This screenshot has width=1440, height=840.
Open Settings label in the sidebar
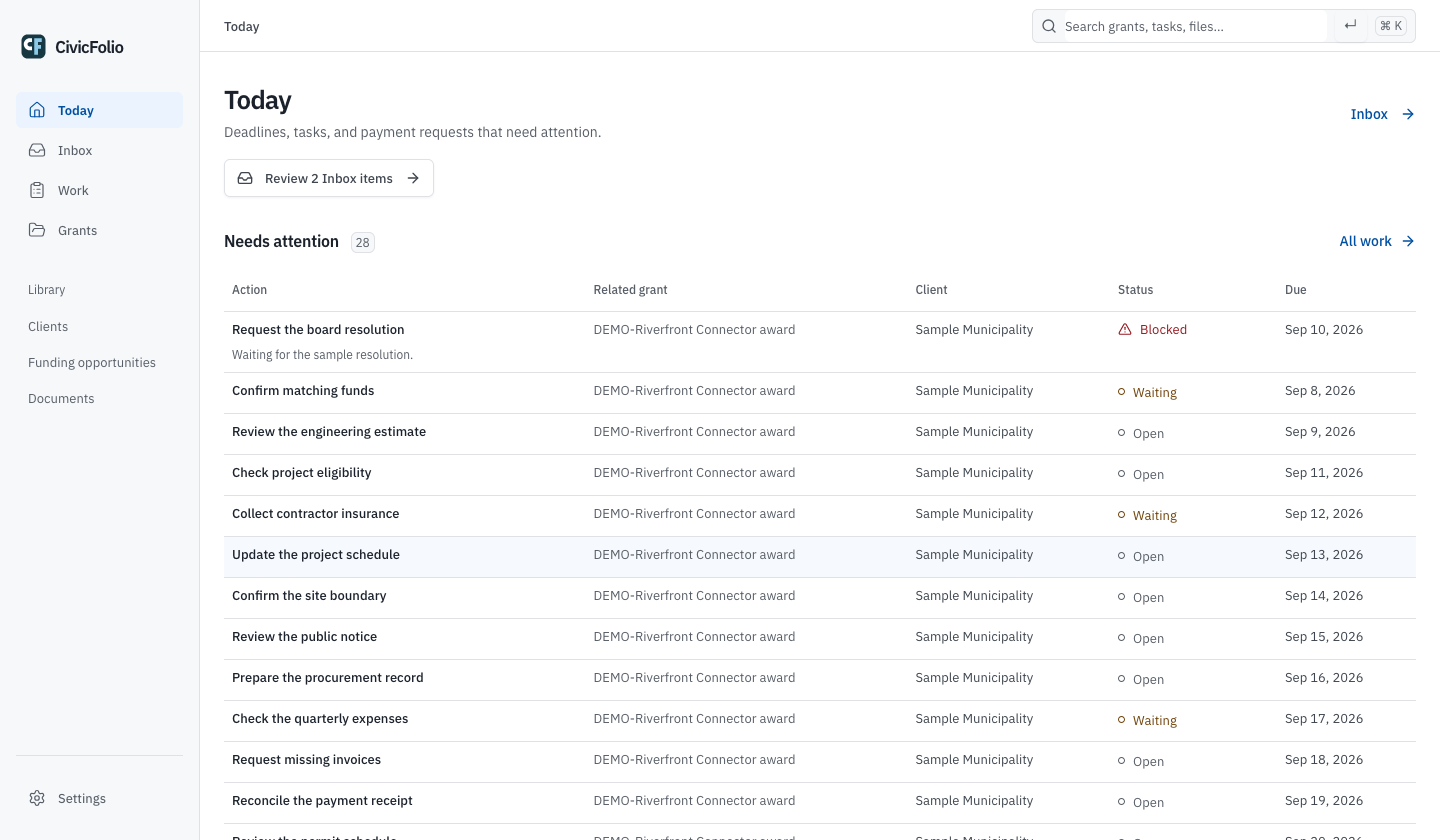coord(82,798)
